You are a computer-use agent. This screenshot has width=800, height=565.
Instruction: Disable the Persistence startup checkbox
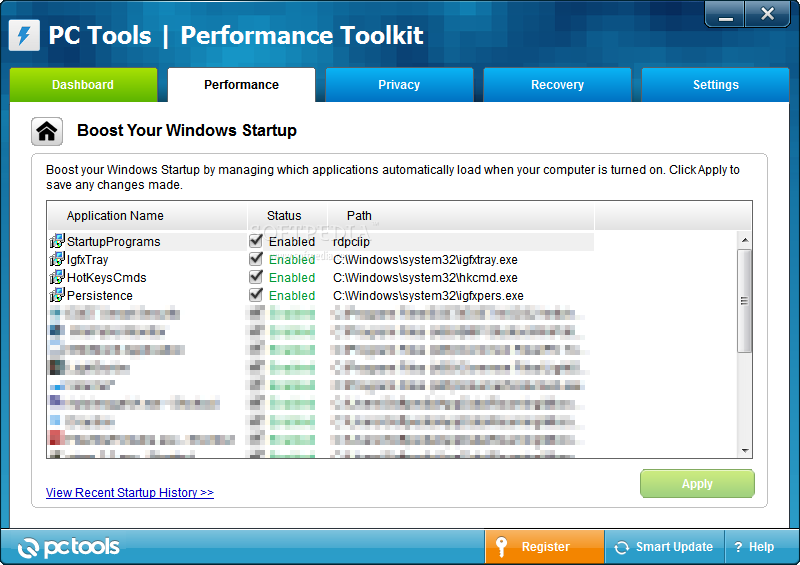click(256, 294)
